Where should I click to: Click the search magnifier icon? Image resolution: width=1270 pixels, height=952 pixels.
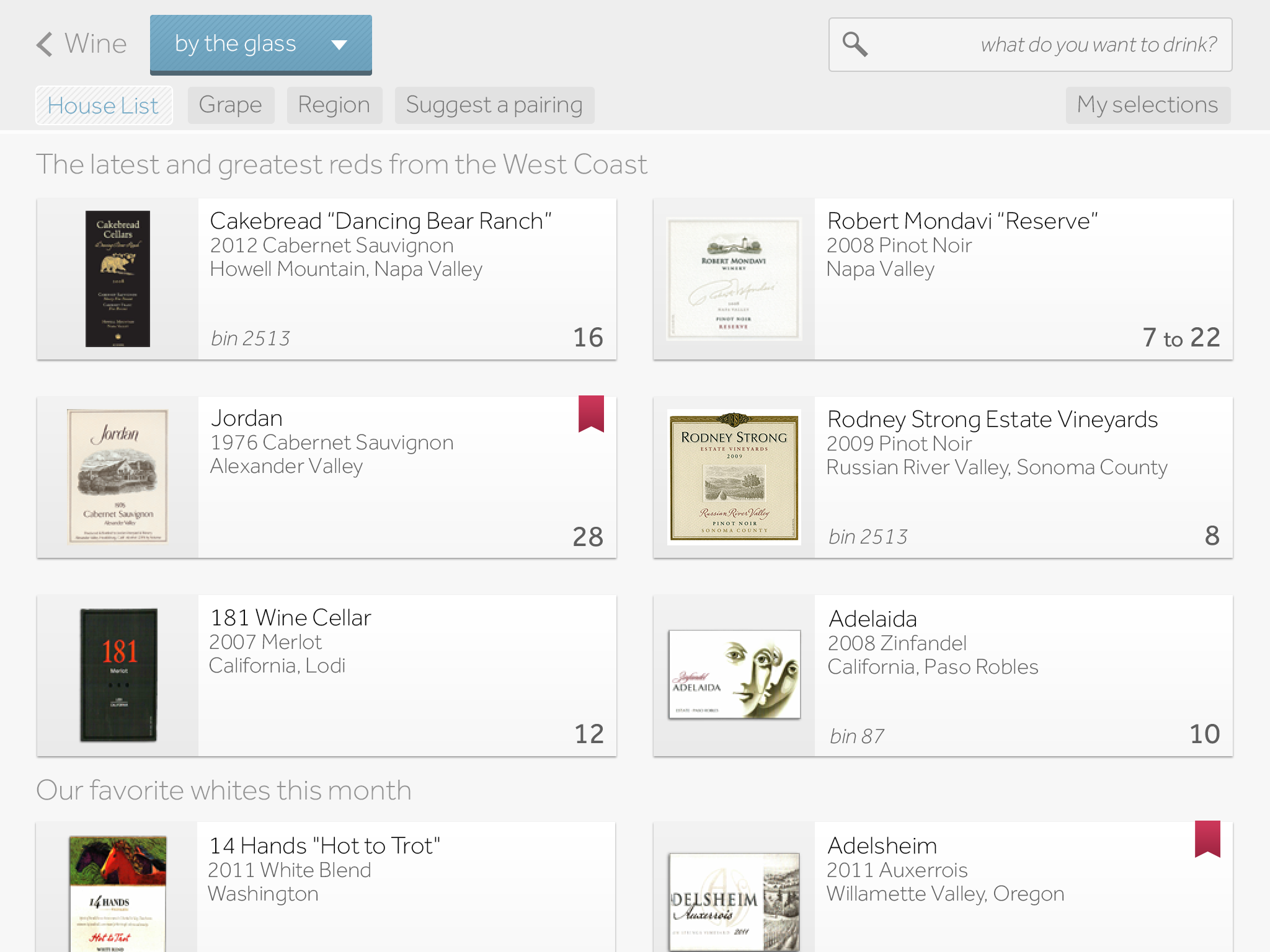pos(855,45)
